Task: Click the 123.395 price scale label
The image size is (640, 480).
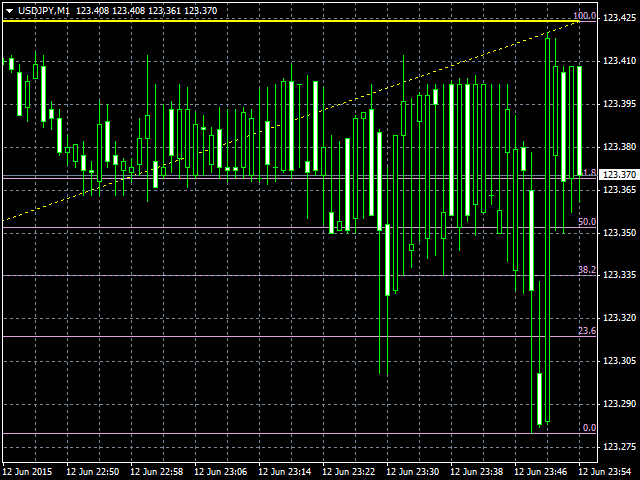Action: click(618, 104)
